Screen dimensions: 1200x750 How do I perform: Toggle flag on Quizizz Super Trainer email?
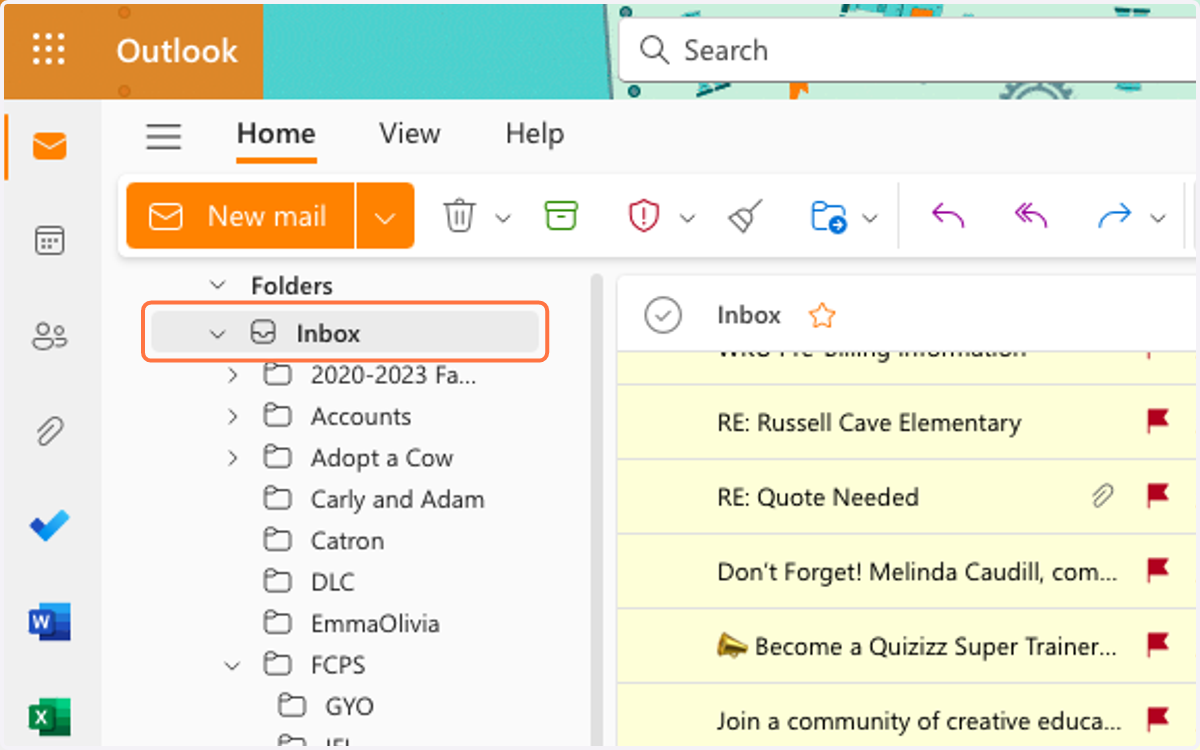1158,645
